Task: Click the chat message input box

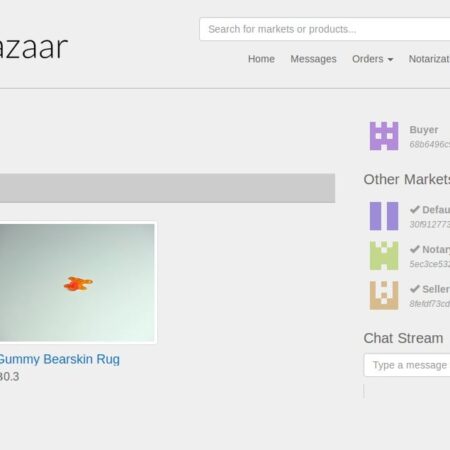Action: point(407,365)
